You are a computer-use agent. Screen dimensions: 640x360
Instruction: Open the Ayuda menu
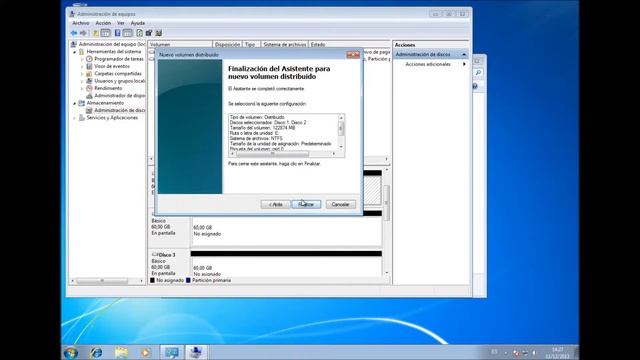(x=138, y=23)
